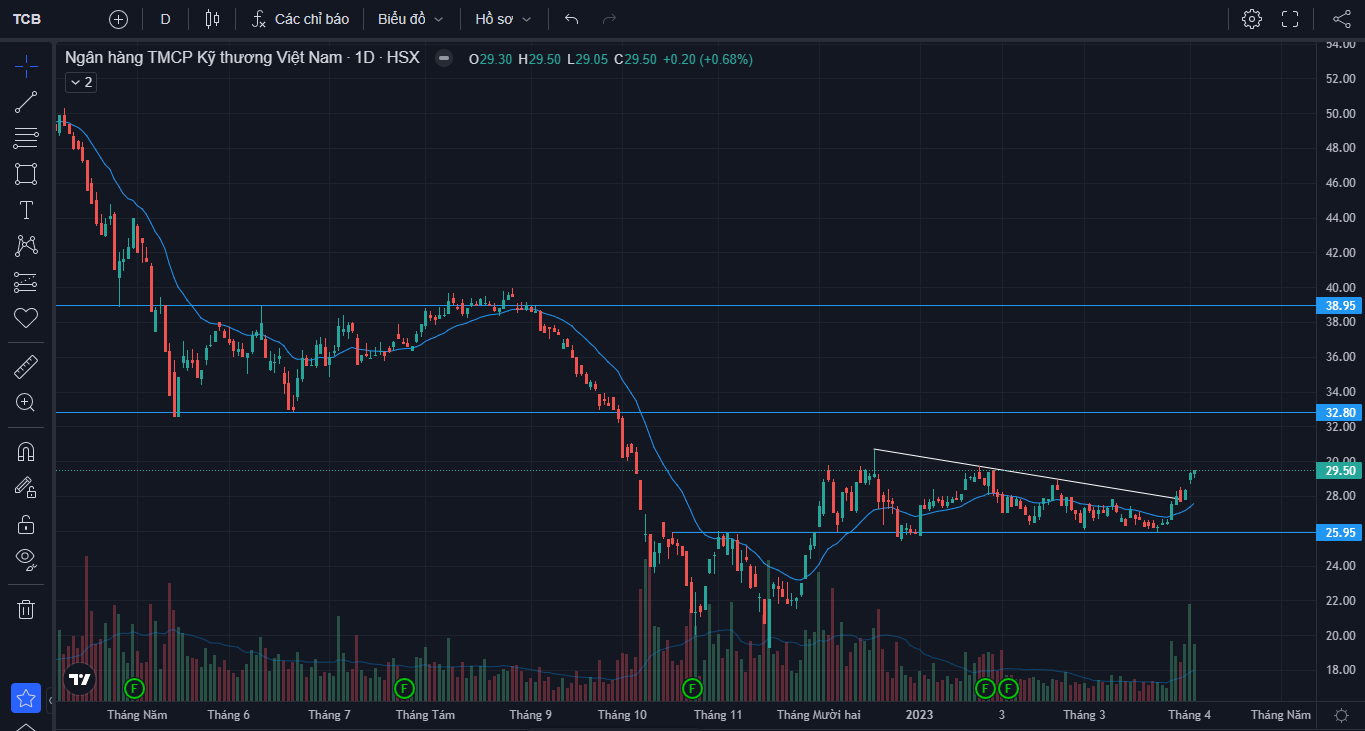Open the chart patterns tool
Screen dimensions: 1365x731
26,246
